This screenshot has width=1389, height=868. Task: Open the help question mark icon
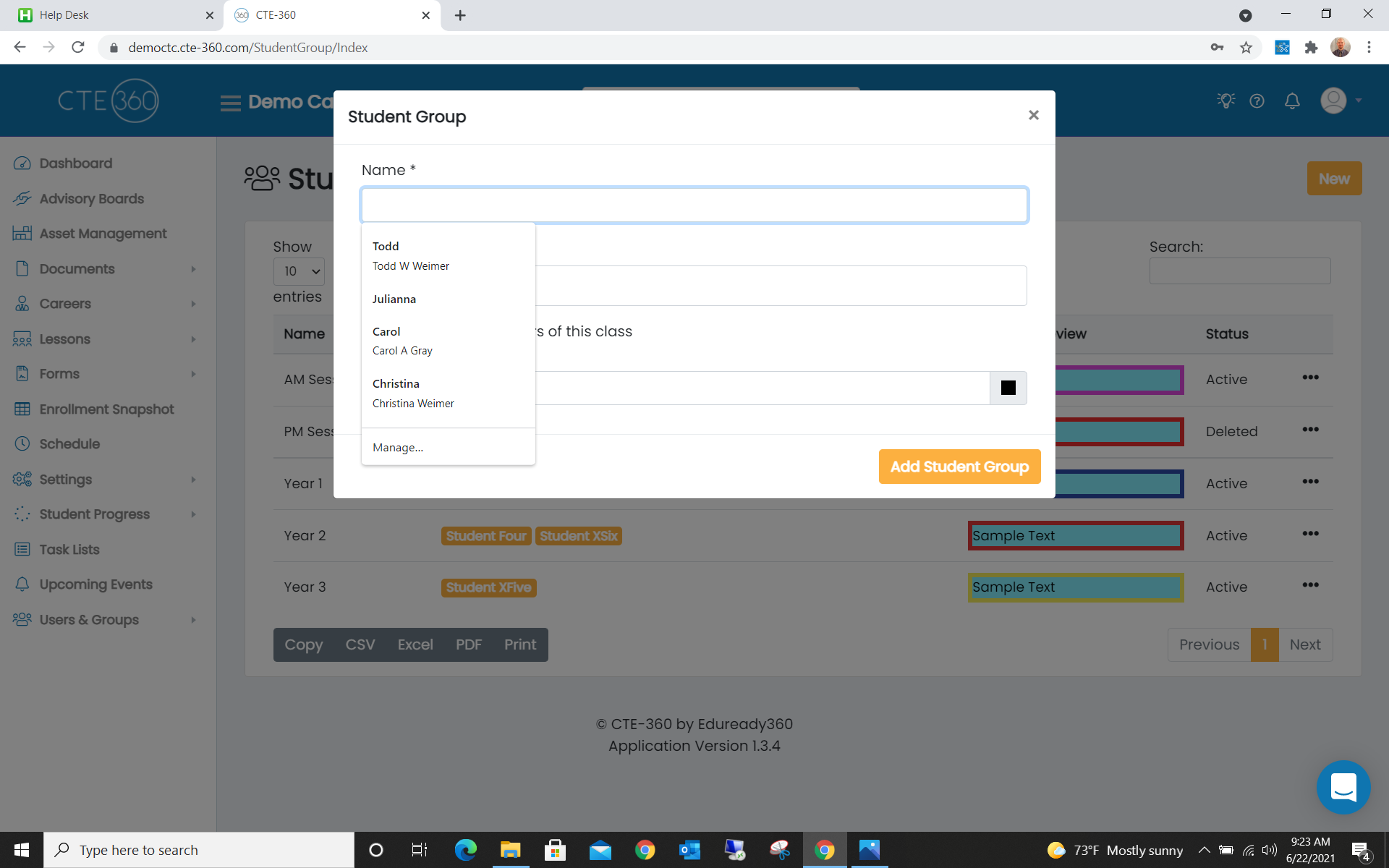coord(1257,101)
